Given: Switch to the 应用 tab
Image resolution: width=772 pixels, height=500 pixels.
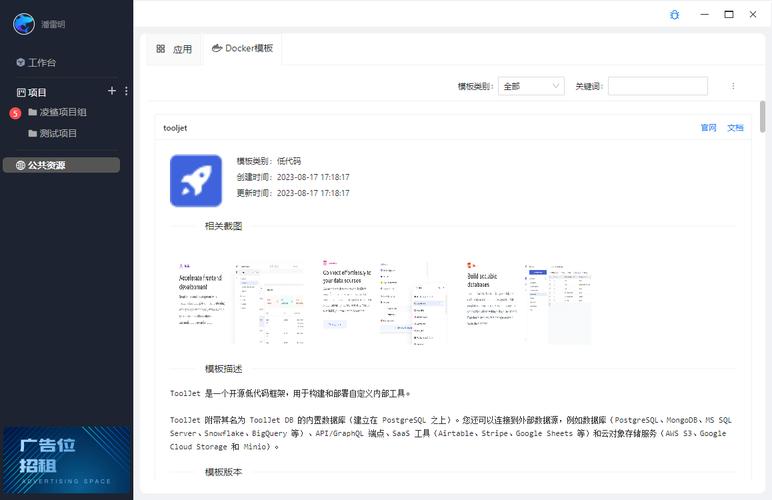Looking at the screenshot, I should click(x=174, y=49).
